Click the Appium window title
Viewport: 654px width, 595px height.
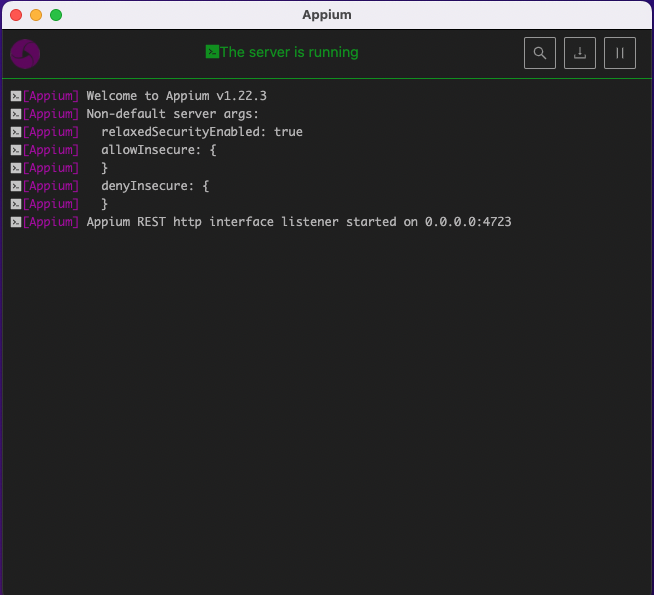tap(327, 15)
